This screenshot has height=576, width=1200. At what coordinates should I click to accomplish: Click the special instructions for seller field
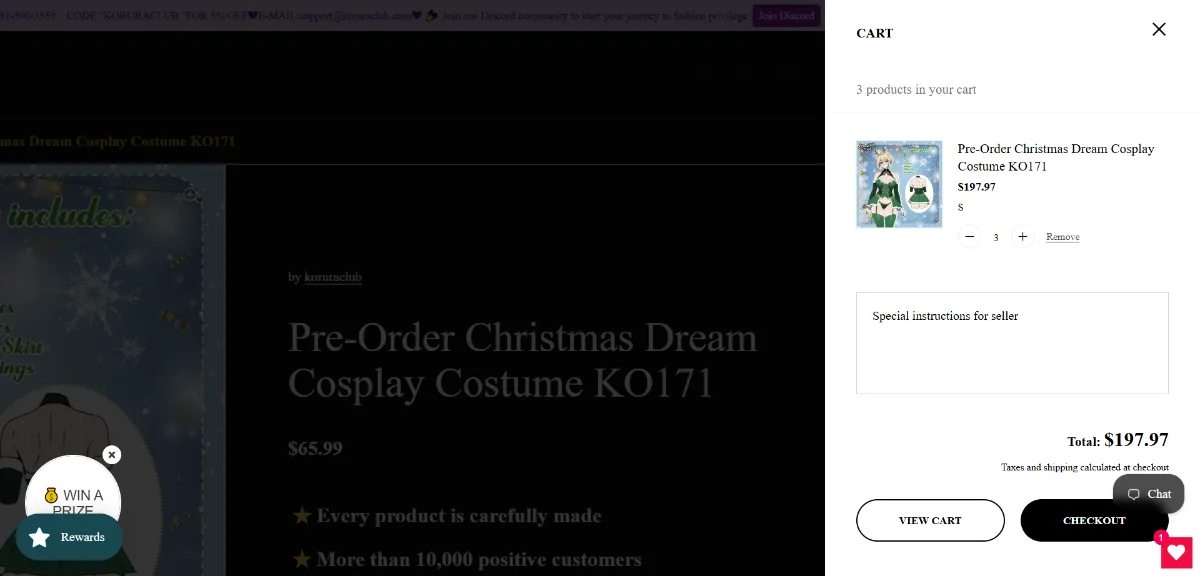click(1012, 343)
